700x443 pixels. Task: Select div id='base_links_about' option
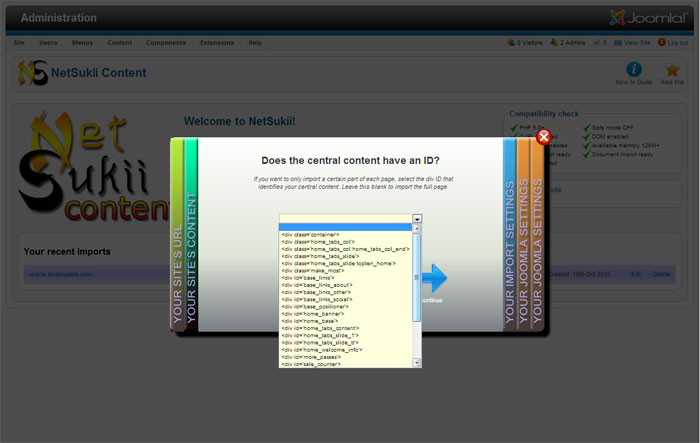[x=345, y=285]
